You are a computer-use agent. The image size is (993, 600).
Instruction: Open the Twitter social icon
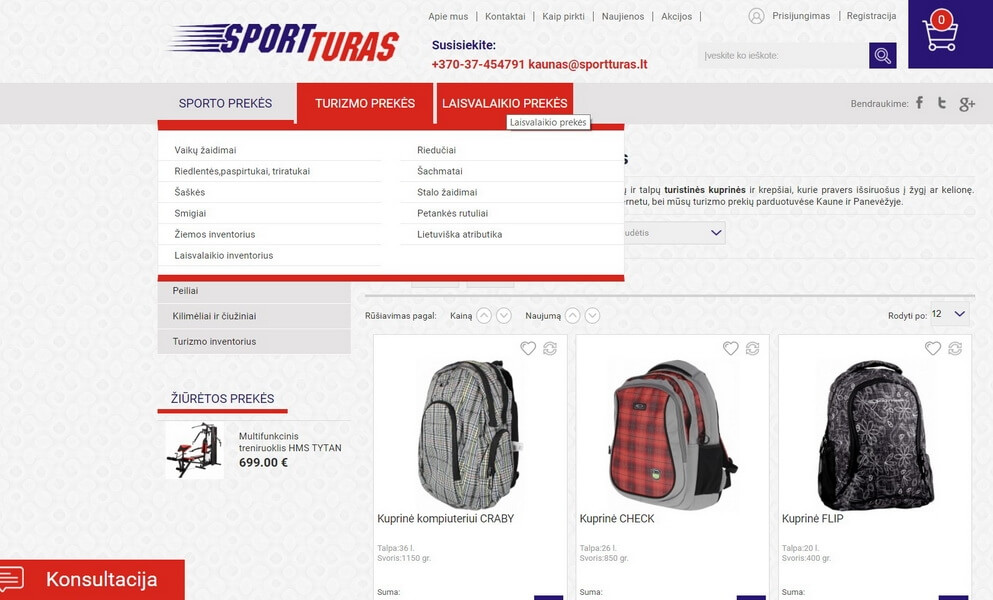[942, 103]
